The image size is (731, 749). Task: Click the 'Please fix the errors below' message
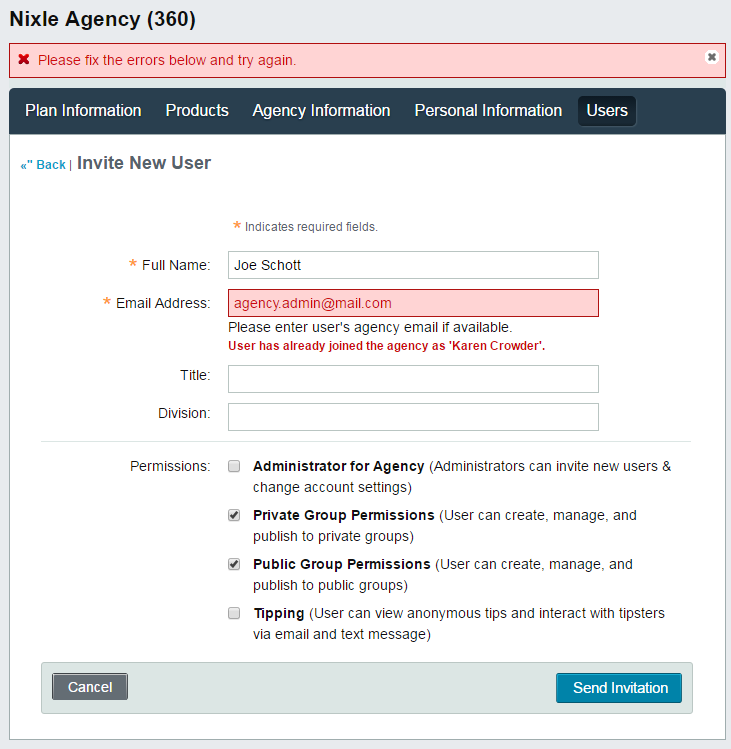pyautogui.click(x=167, y=60)
